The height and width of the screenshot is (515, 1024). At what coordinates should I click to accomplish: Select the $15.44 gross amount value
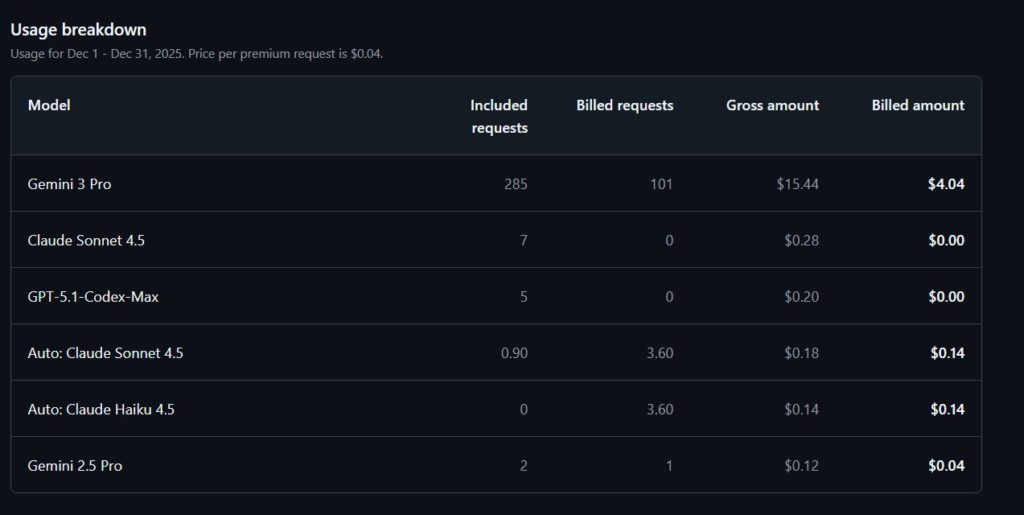click(x=797, y=184)
